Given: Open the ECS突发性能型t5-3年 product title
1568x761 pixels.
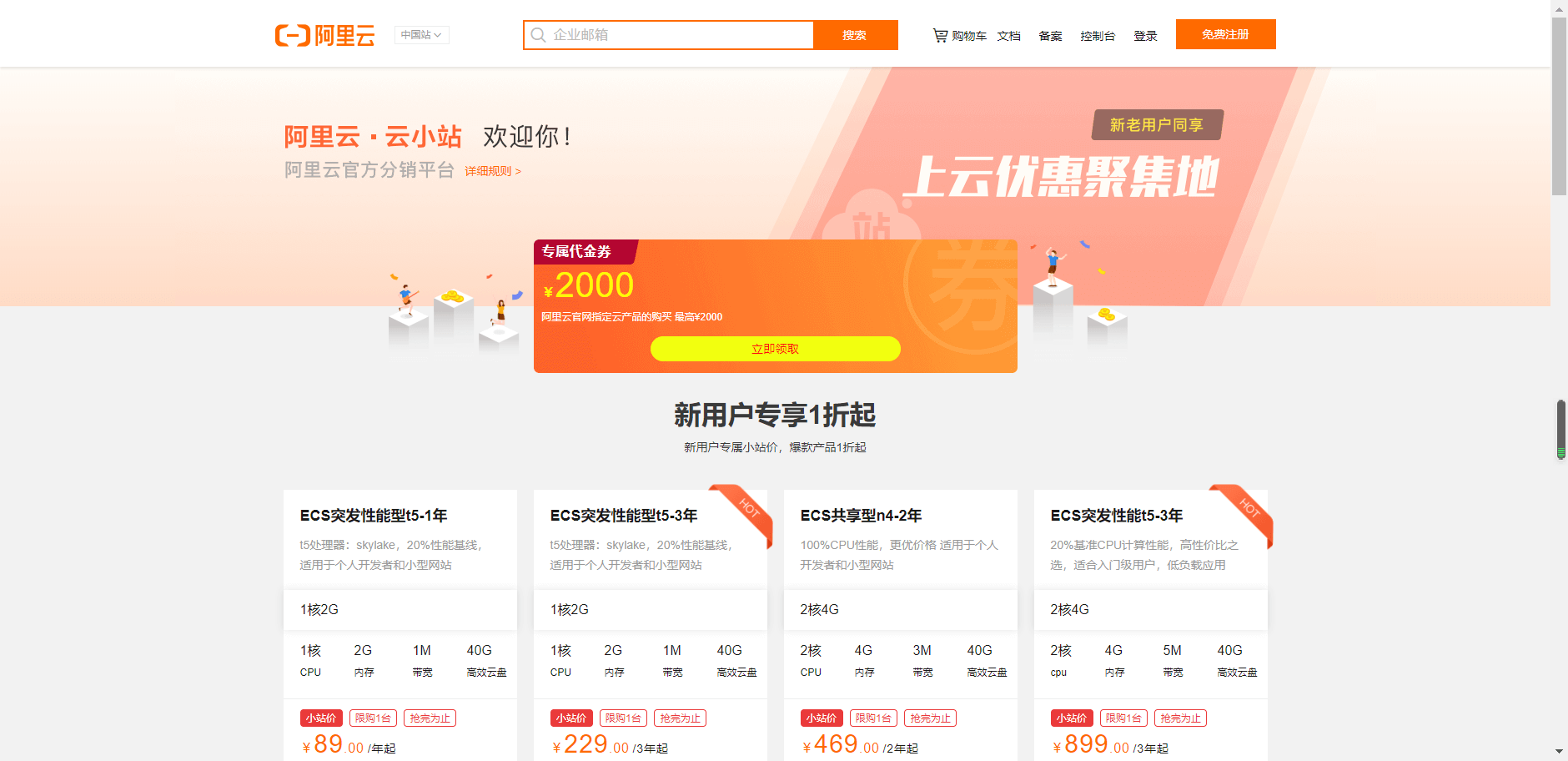Looking at the screenshot, I should coord(624,516).
